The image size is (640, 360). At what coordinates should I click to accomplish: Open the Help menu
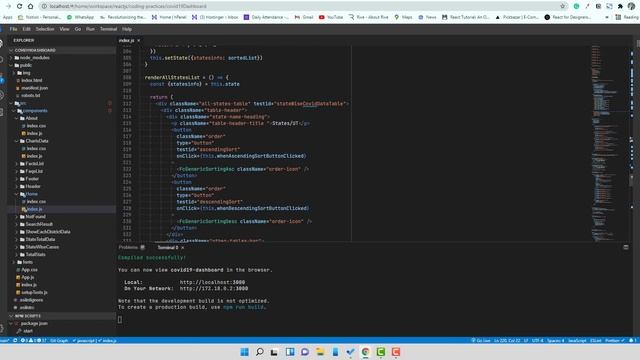coord(127,29)
